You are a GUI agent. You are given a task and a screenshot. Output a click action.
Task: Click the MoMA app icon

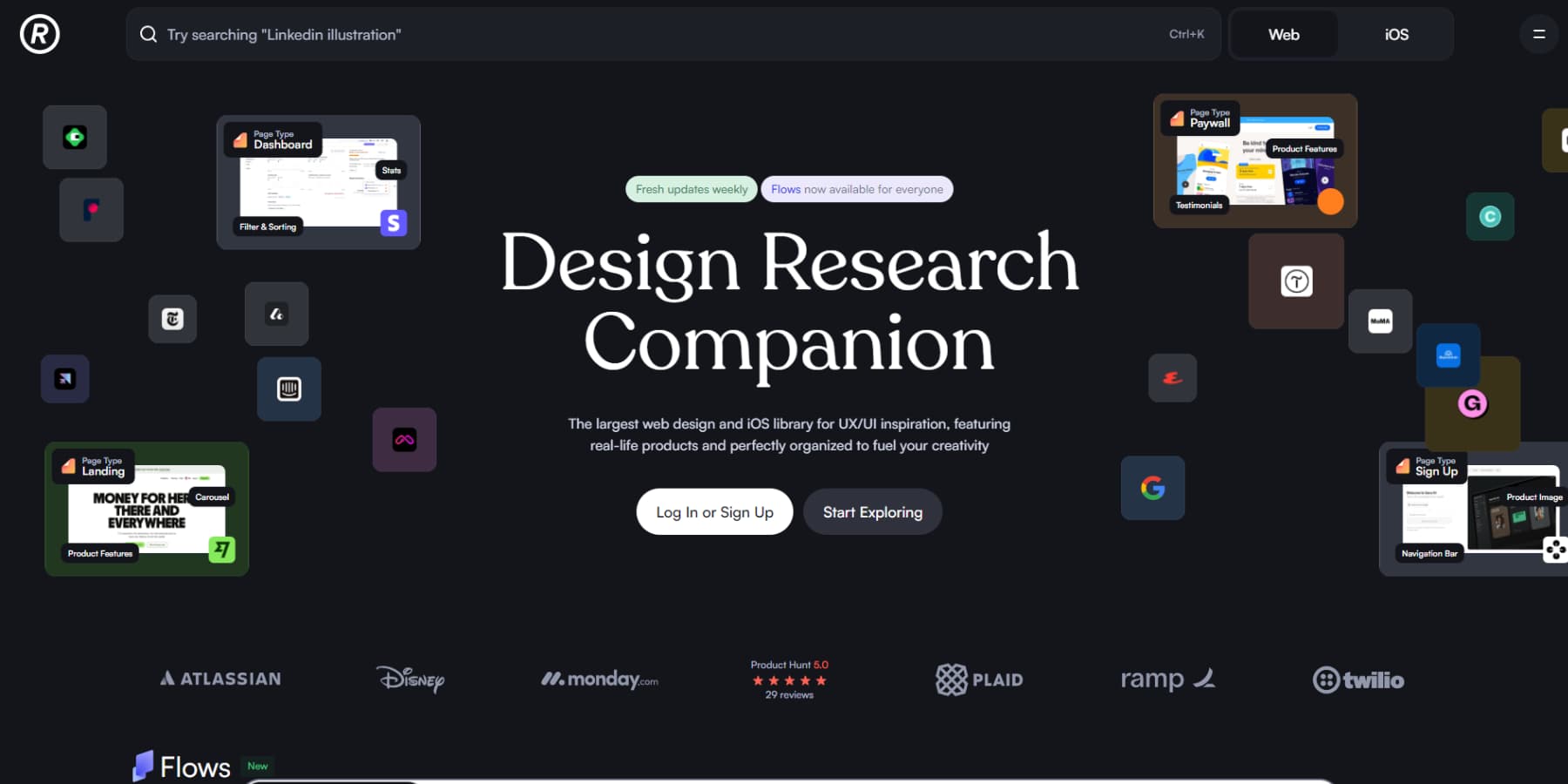pos(1380,321)
